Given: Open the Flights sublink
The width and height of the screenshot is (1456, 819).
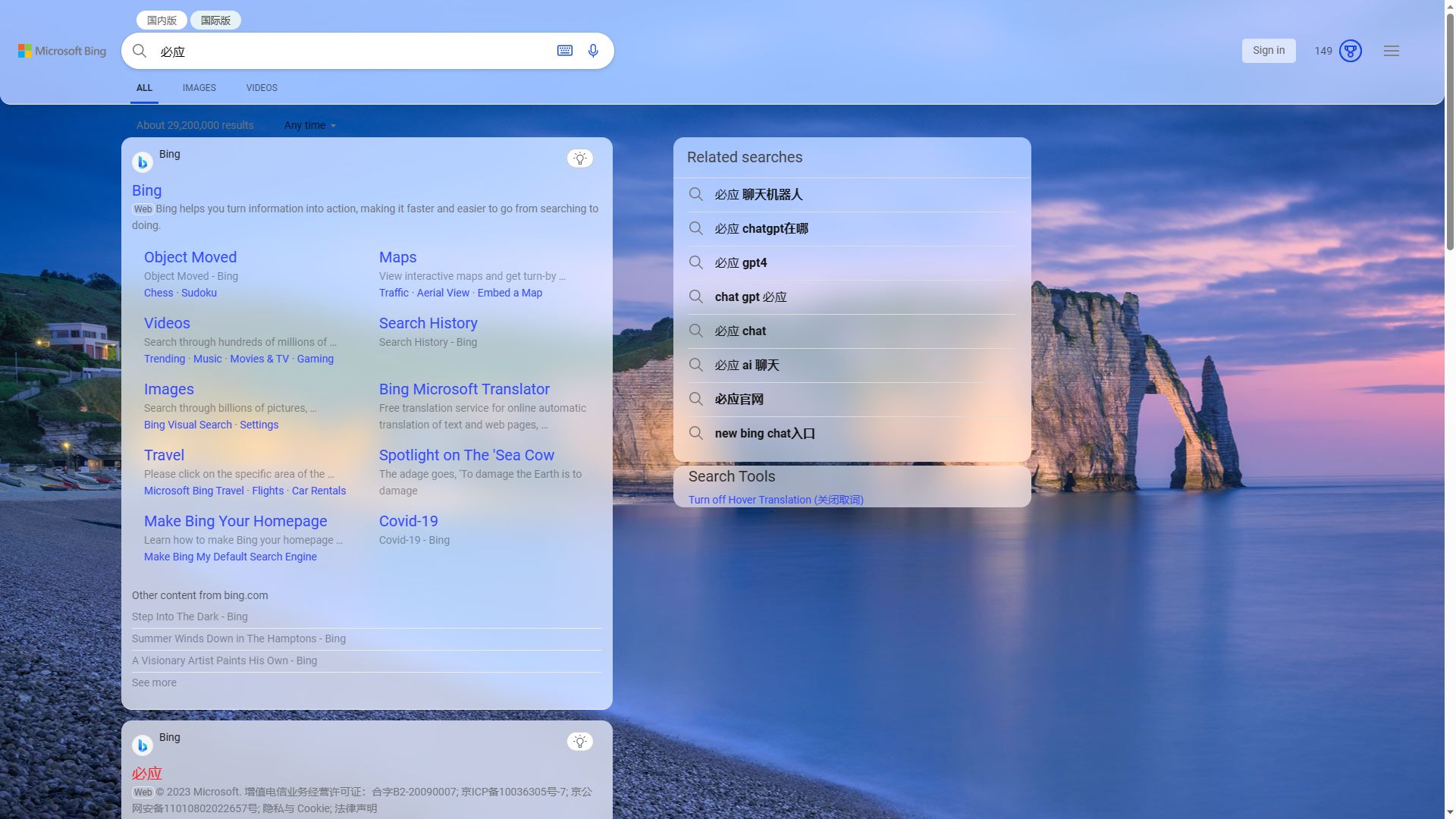Looking at the screenshot, I should tap(268, 491).
